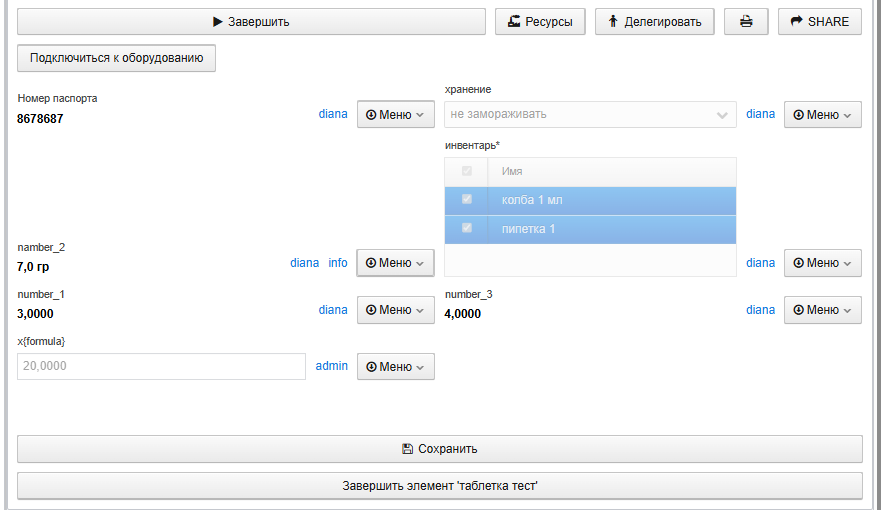The width and height of the screenshot is (881, 510).
Task: Click the diana link for number_3
Action: pyautogui.click(x=760, y=310)
